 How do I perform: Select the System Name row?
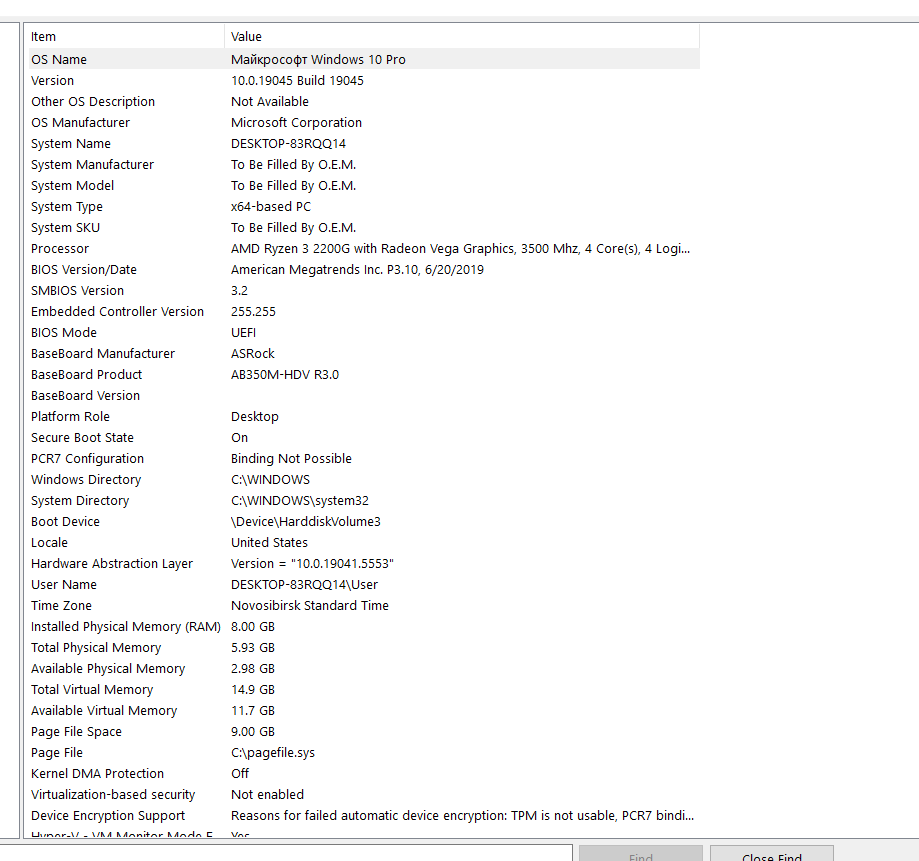[x=364, y=144]
